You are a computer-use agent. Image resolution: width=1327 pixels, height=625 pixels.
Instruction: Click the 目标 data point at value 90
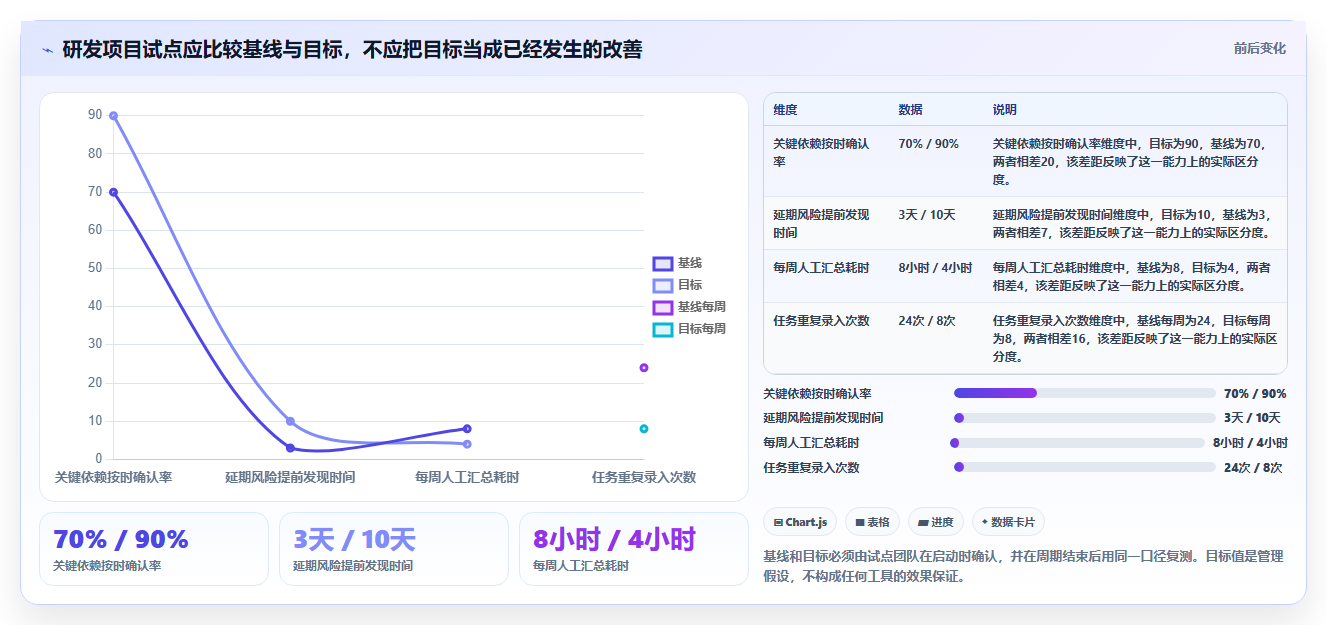[x=113, y=116]
